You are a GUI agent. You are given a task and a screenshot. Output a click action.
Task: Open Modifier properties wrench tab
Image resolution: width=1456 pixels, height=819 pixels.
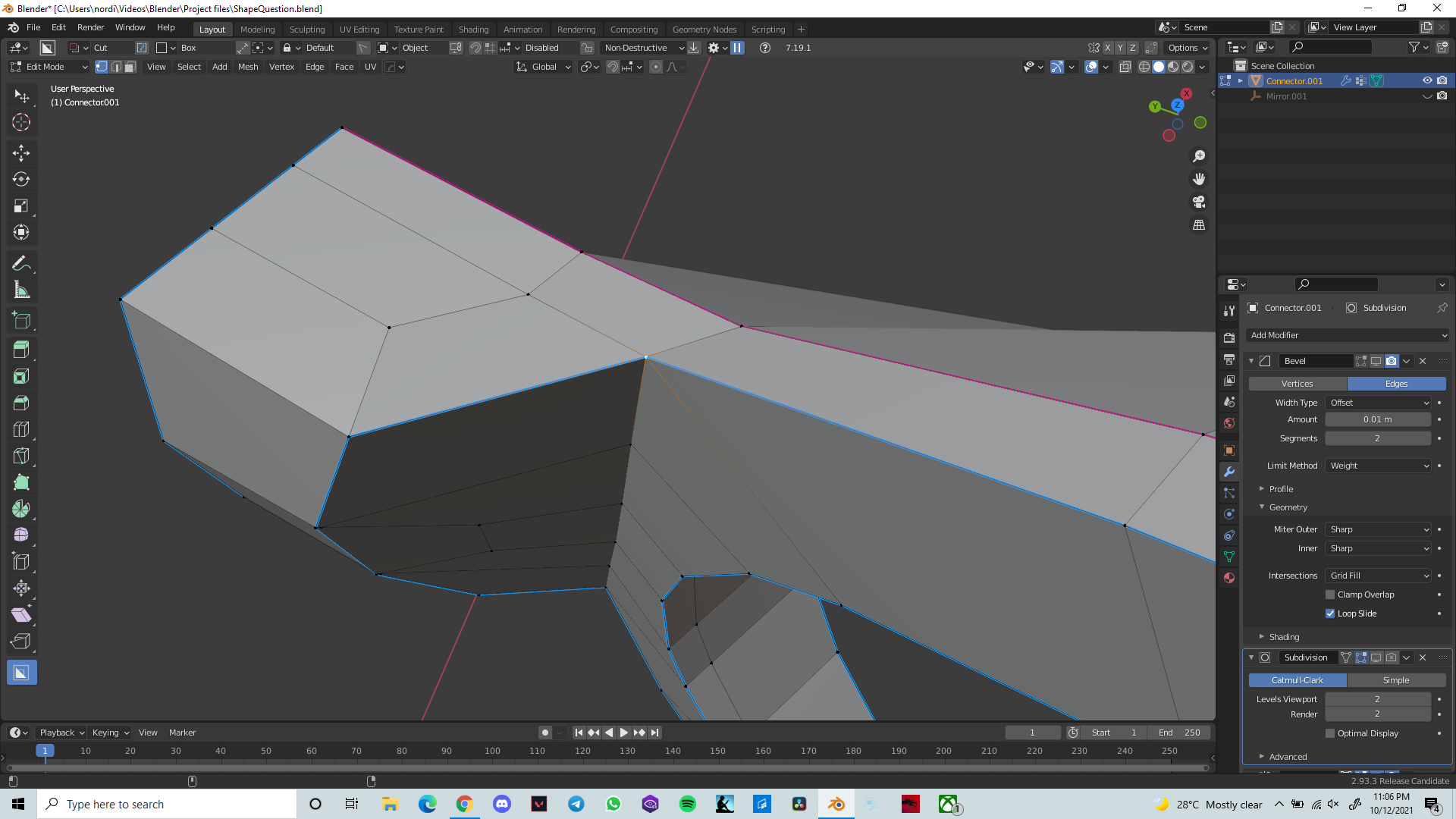coord(1229,472)
